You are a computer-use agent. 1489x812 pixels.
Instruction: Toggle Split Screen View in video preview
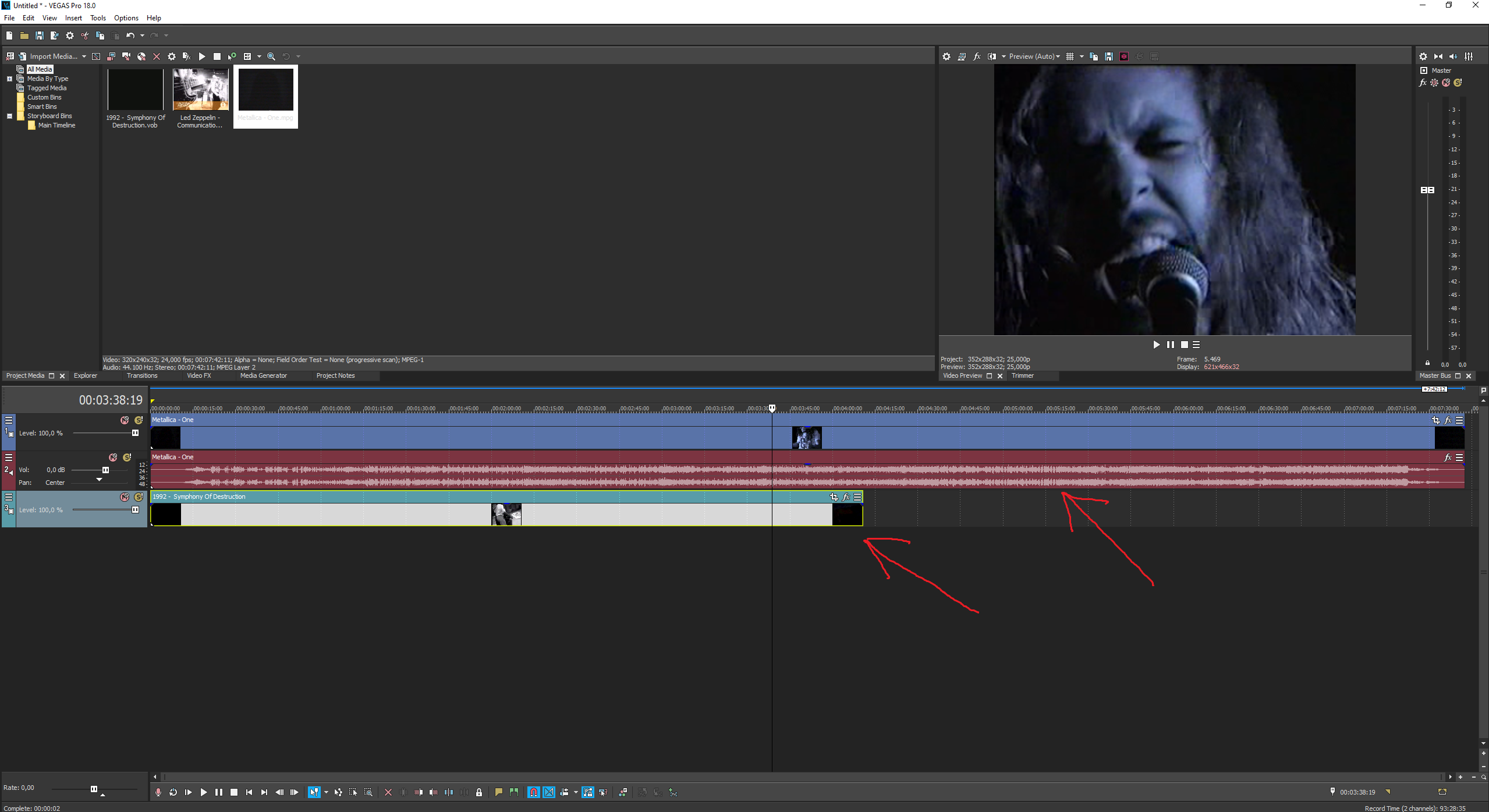(x=992, y=56)
